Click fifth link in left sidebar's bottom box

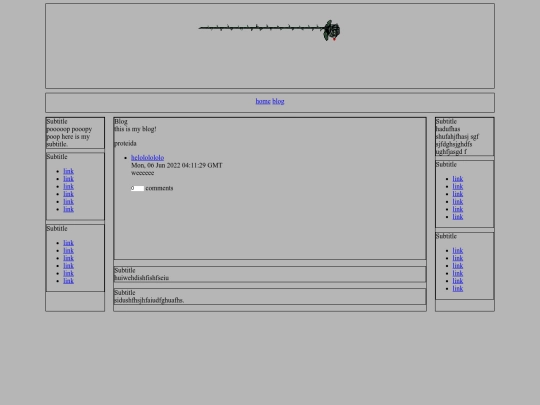tap(69, 273)
